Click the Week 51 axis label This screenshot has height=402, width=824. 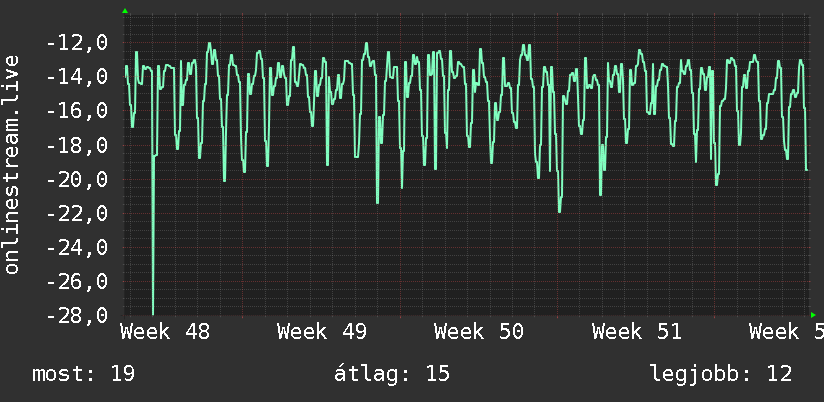click(x=637, y=332)
